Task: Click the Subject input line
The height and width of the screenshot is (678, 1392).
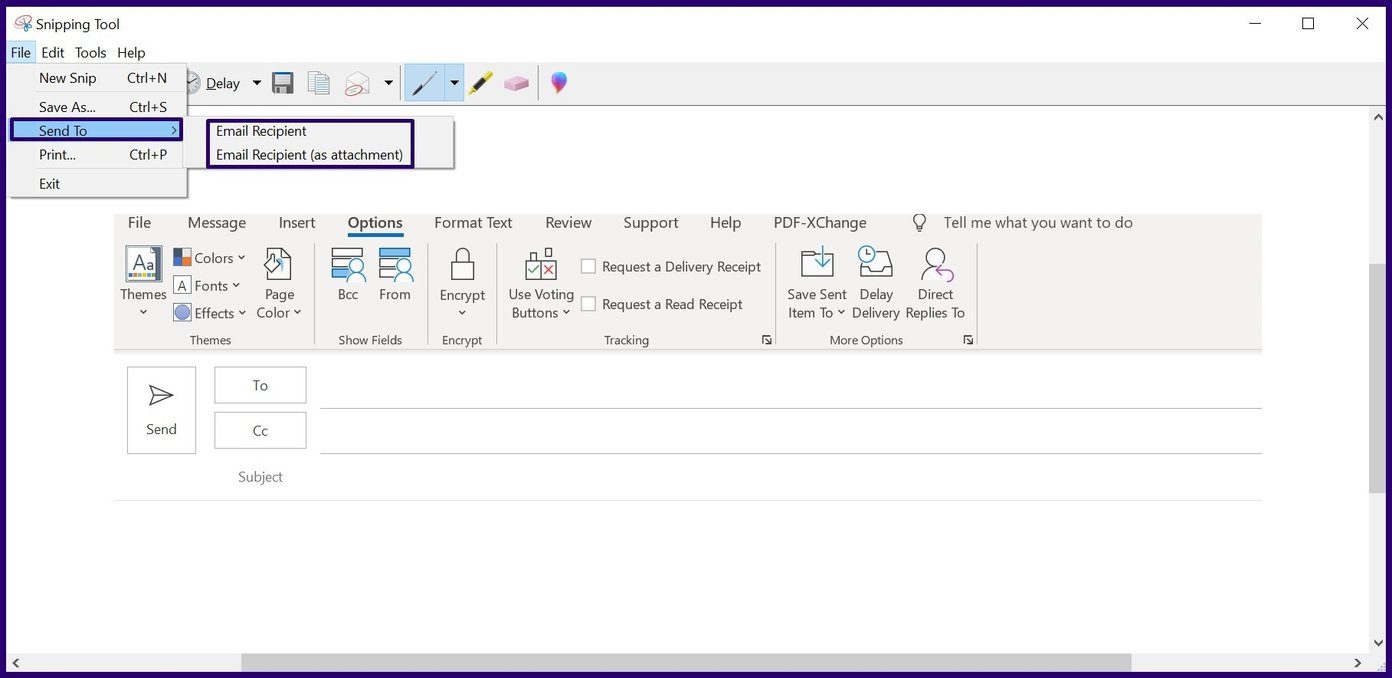Action: point(790,477)
